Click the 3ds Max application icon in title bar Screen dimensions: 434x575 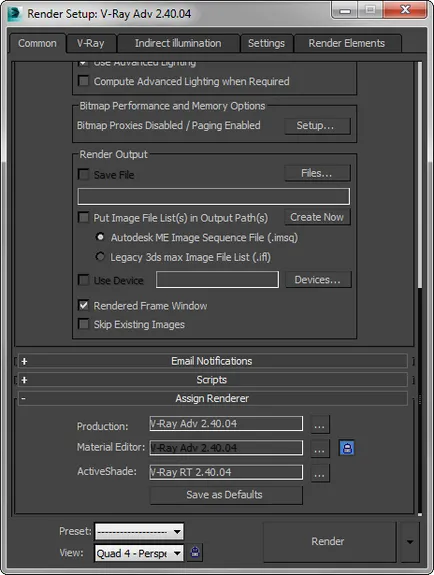click(15, 13)
